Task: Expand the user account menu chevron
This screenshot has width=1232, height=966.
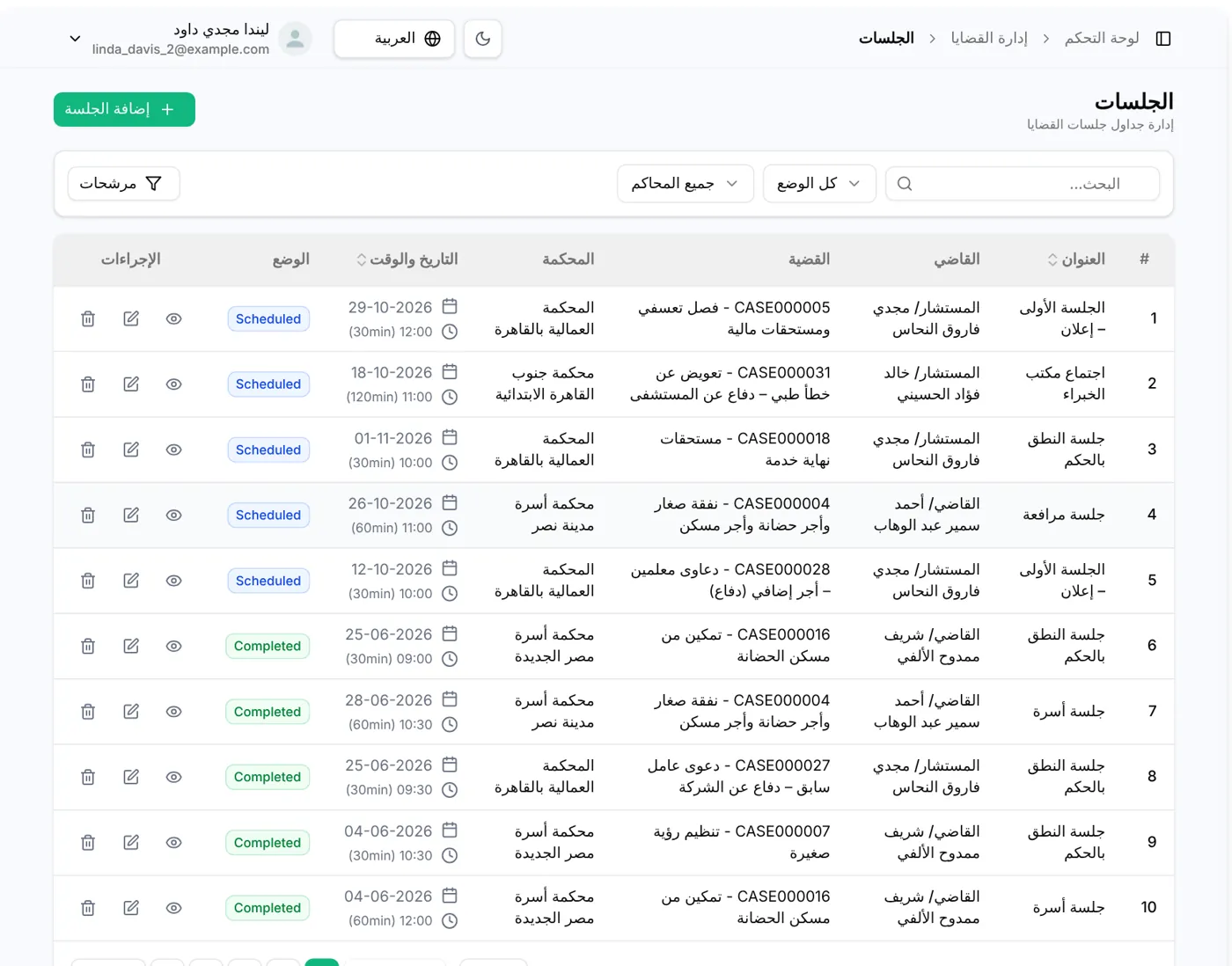Action: click(x=75, y=39)
